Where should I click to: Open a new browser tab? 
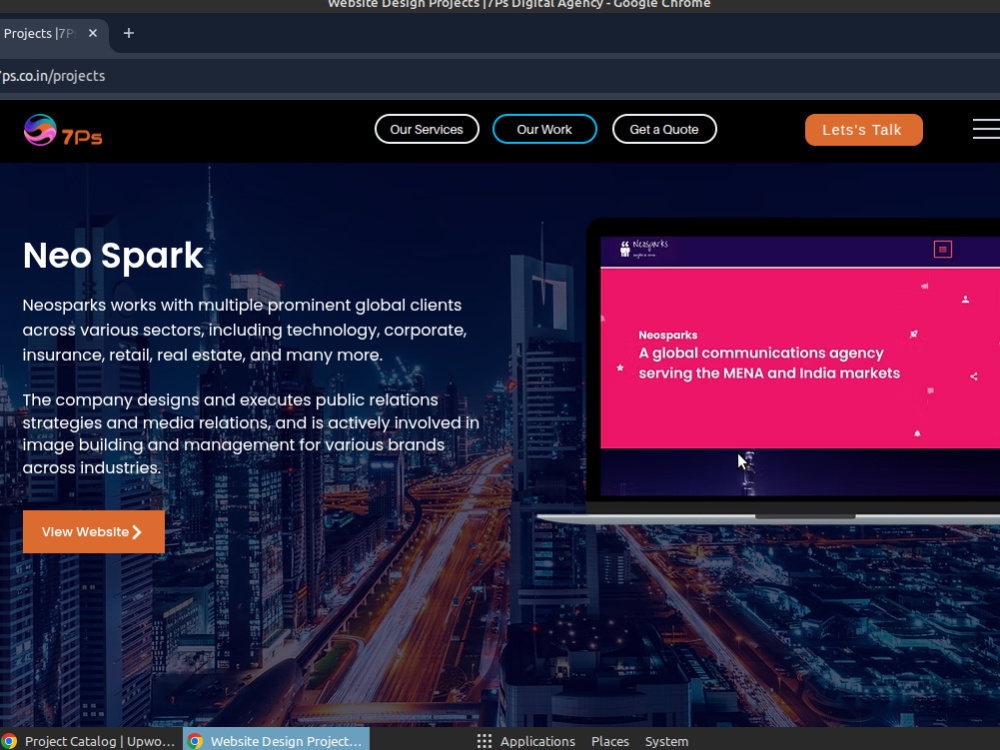(x=129, y=33)
